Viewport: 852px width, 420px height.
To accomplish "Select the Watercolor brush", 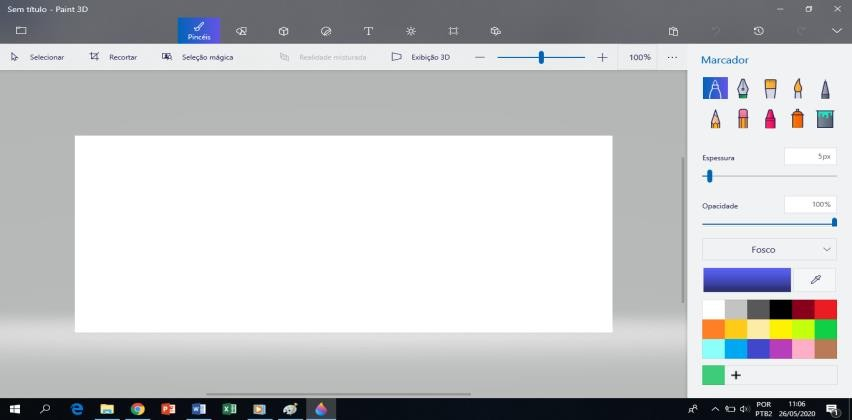I will pyautogui.click(x=797, y=89).
